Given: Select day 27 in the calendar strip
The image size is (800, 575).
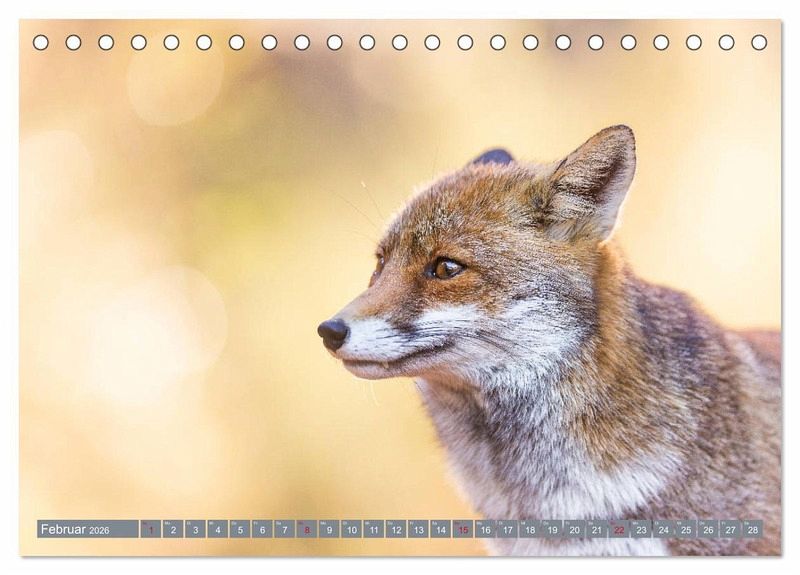Looking at the screenshot, I should pos(730,529).
